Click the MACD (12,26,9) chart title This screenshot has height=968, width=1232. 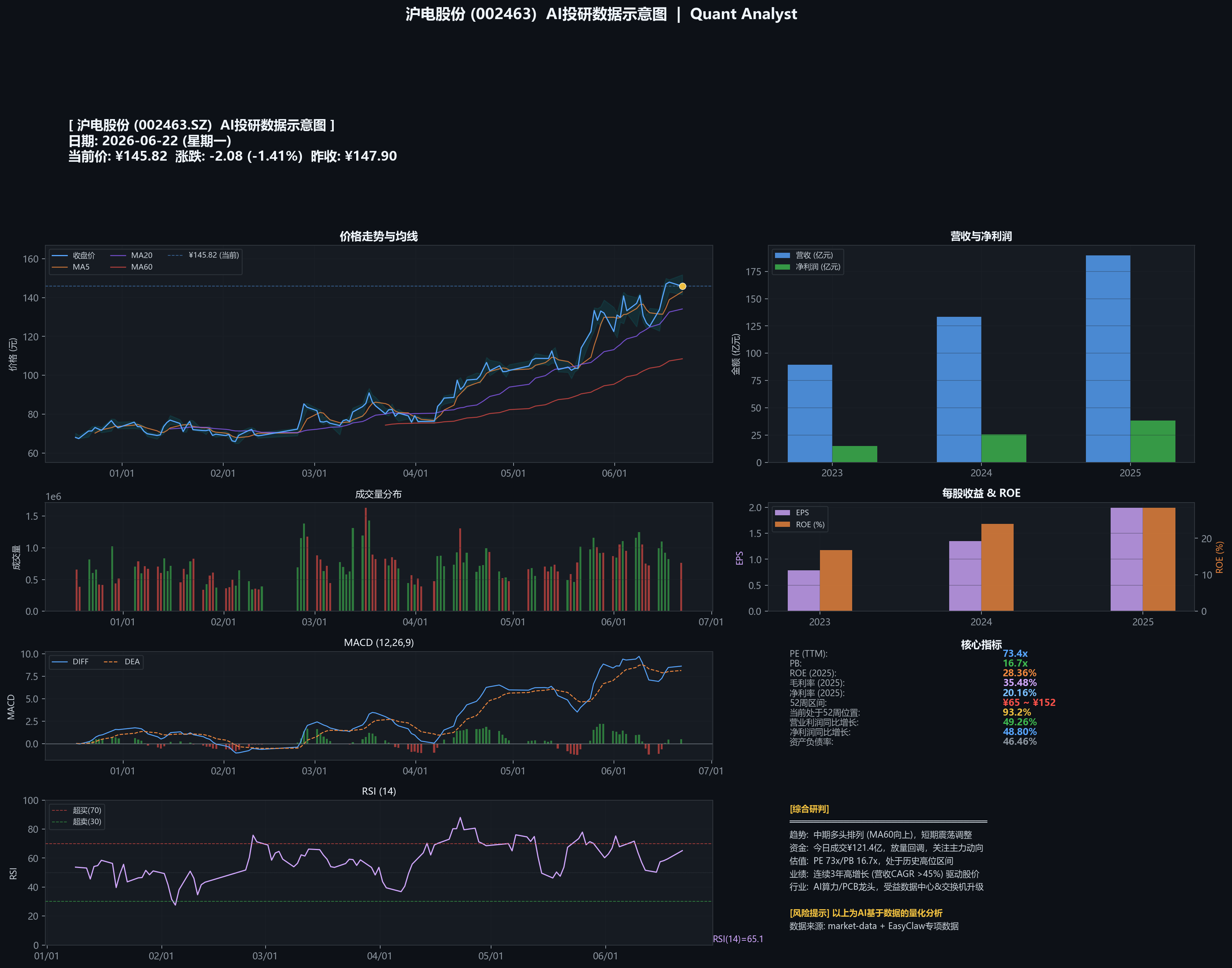[x=379, y=642]
